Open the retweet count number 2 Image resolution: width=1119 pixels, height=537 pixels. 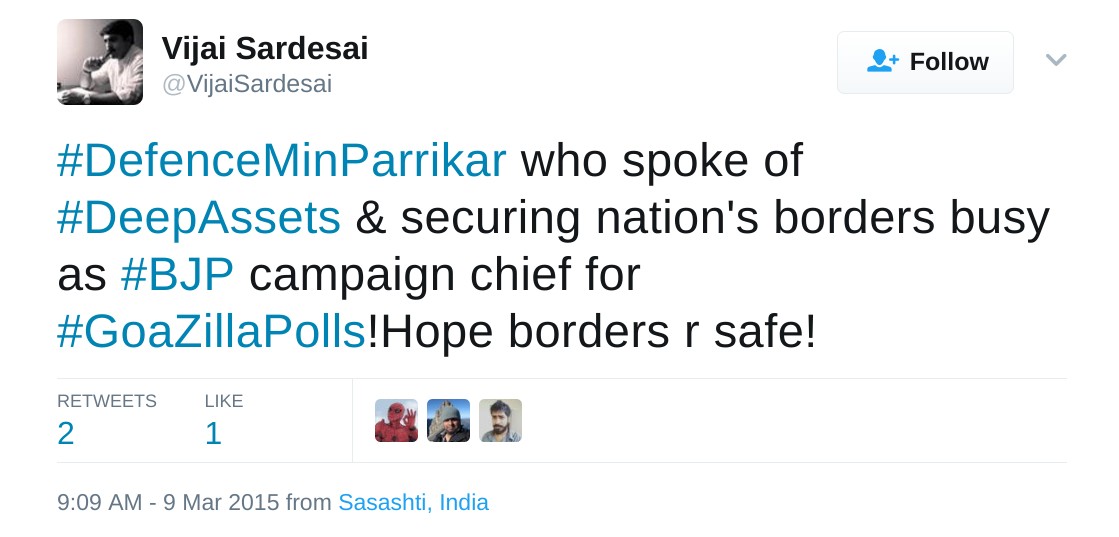[66, 434]
